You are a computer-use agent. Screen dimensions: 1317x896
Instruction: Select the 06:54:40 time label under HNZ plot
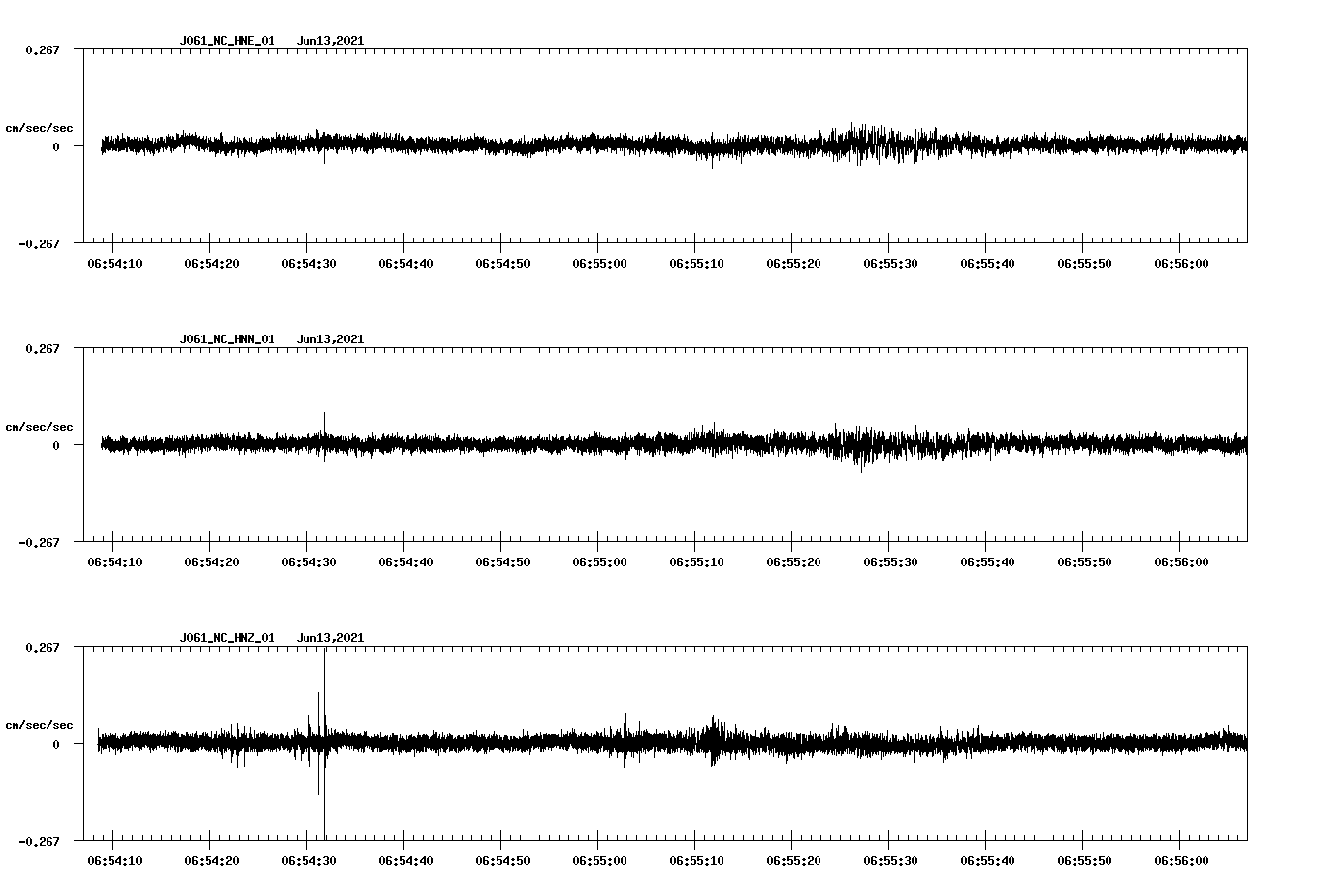click(405, 860)
